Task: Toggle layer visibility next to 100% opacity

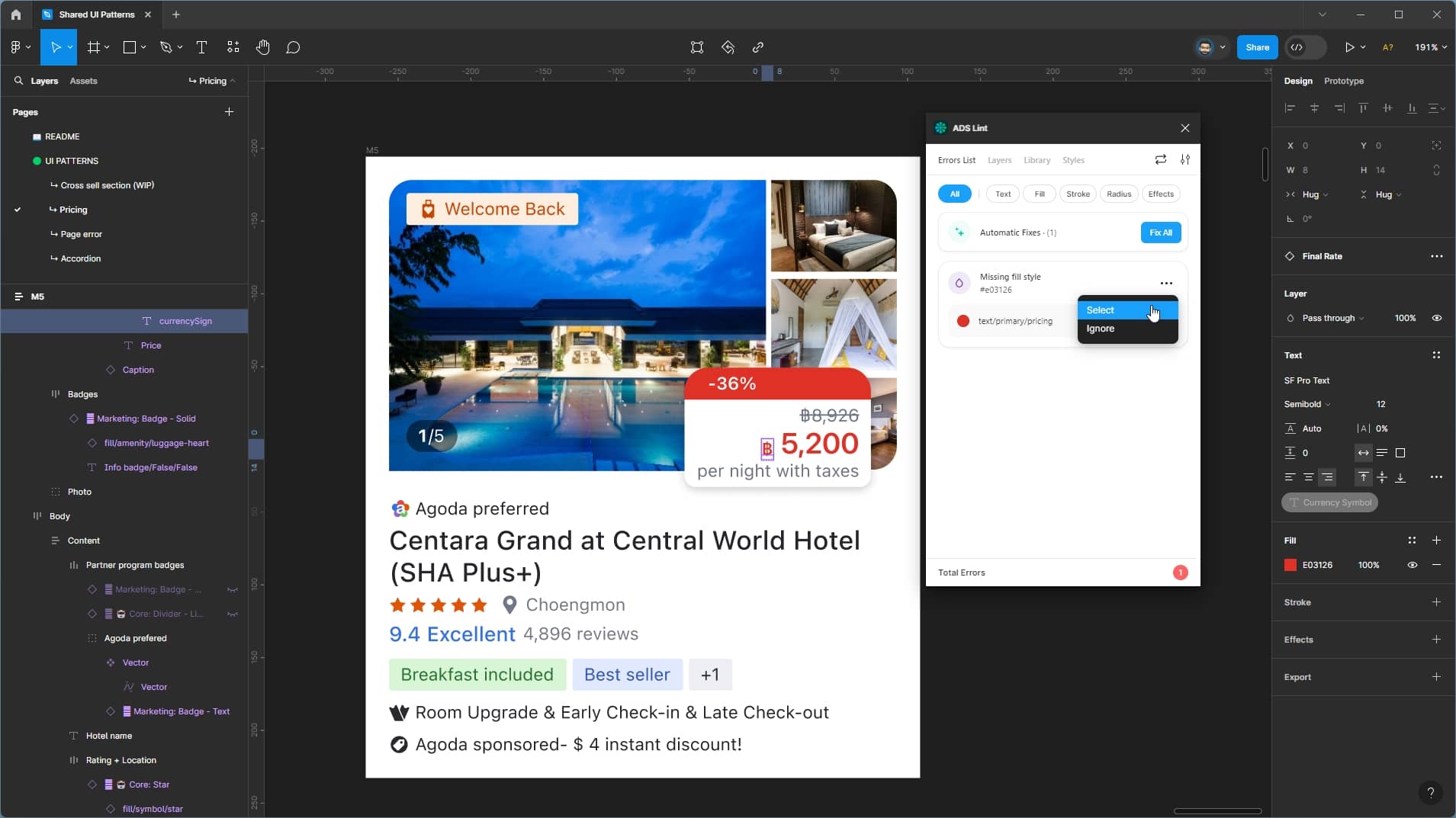Action: pyautogui.click(x=1436, y=318)
